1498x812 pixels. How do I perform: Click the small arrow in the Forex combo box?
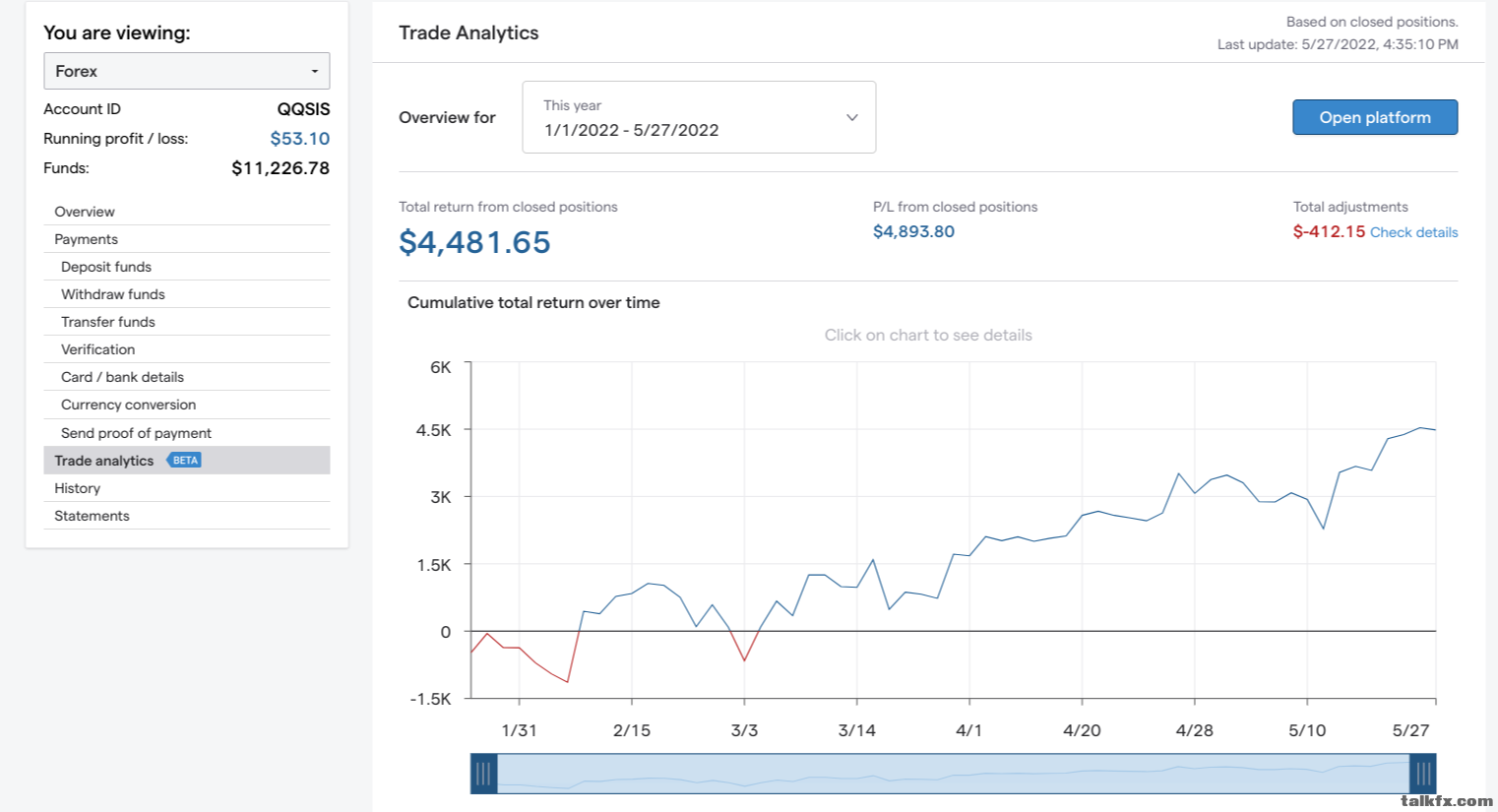pos(315,72)
